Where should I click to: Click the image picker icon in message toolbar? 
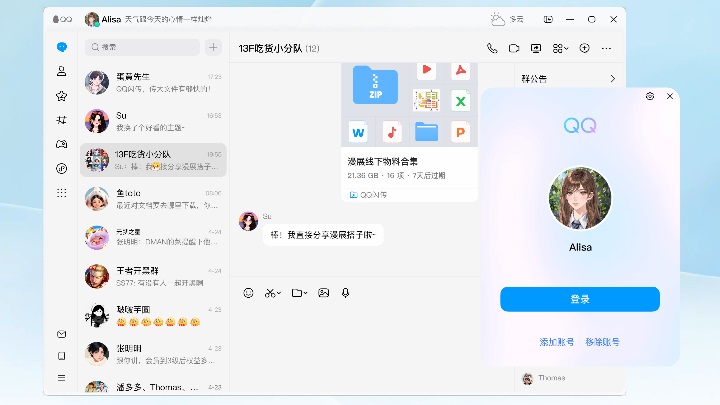[x=323, y=293]
